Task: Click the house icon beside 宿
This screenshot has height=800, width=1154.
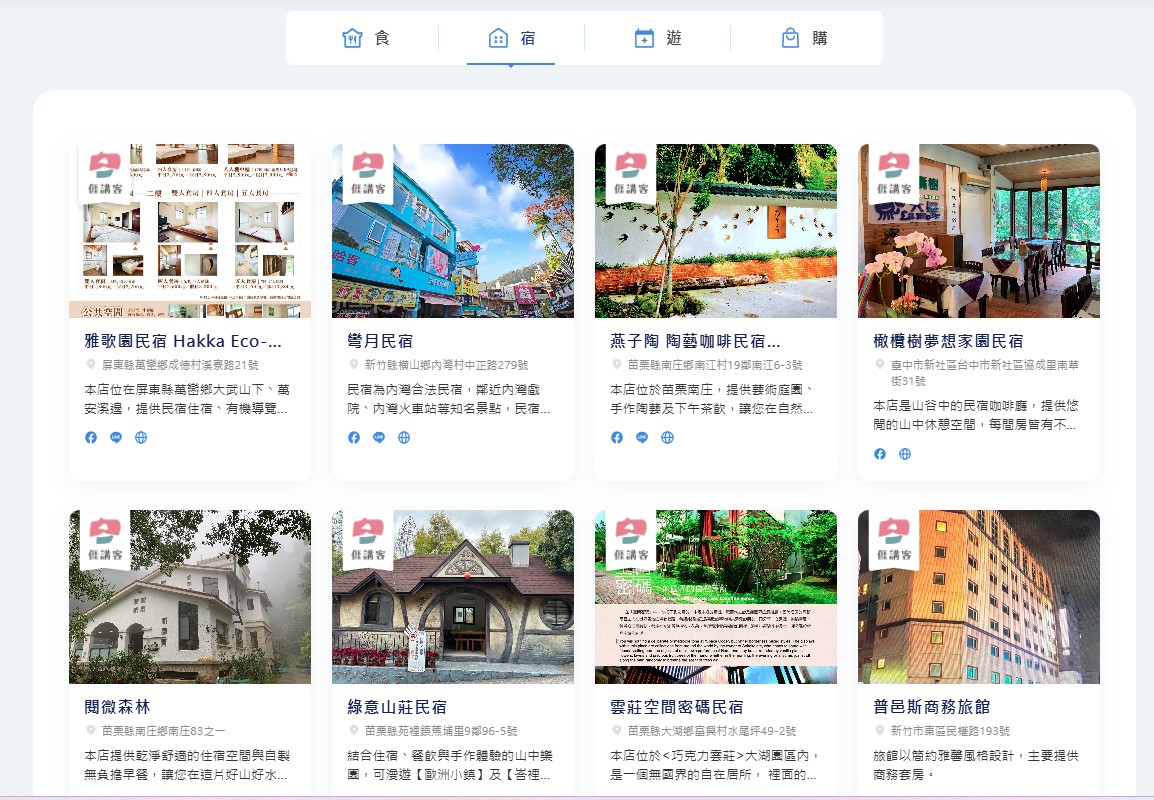Action: pyautogui.click(x=498, y=38)
